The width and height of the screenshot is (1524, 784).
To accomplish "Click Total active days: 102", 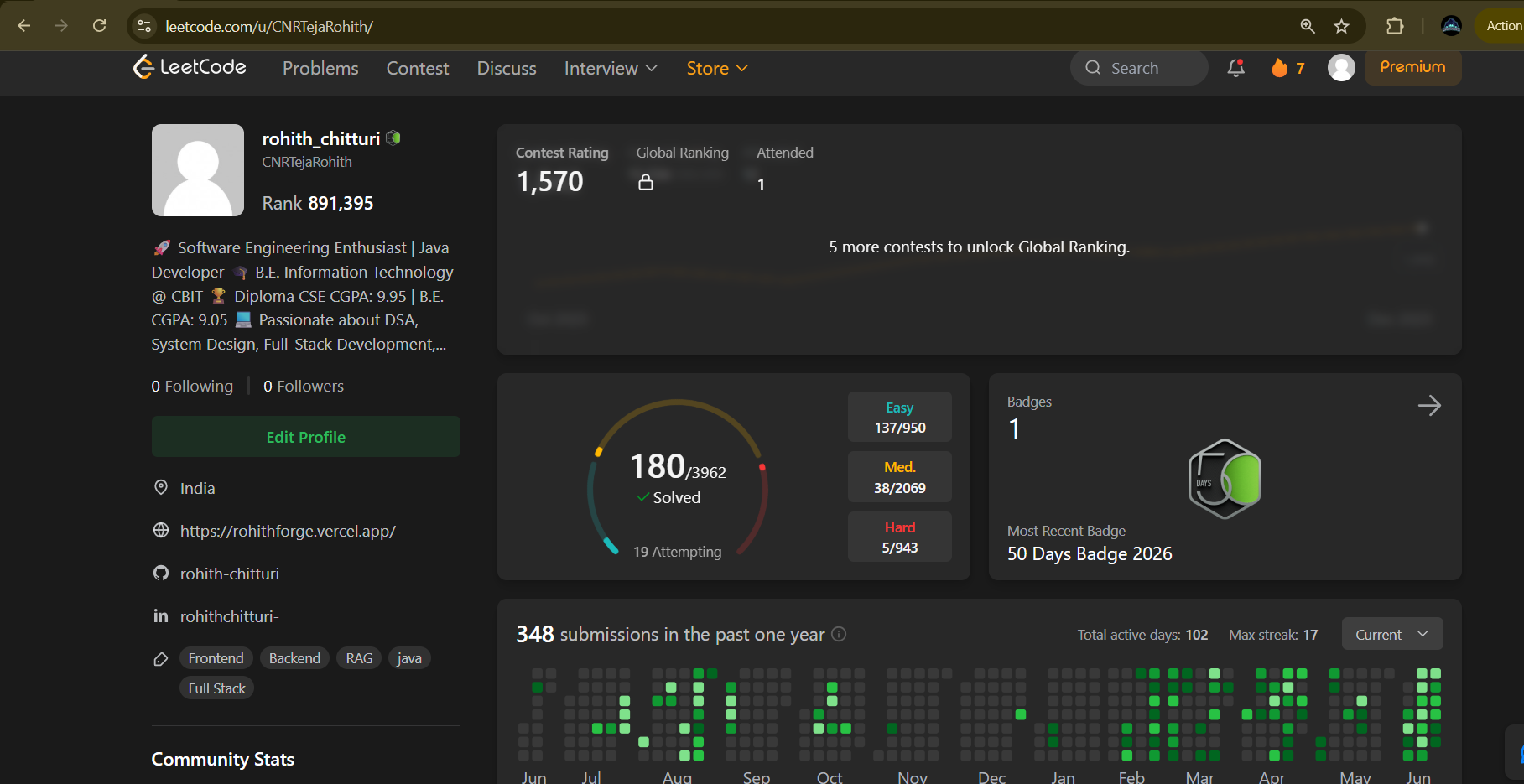I will pos(1142,635).
